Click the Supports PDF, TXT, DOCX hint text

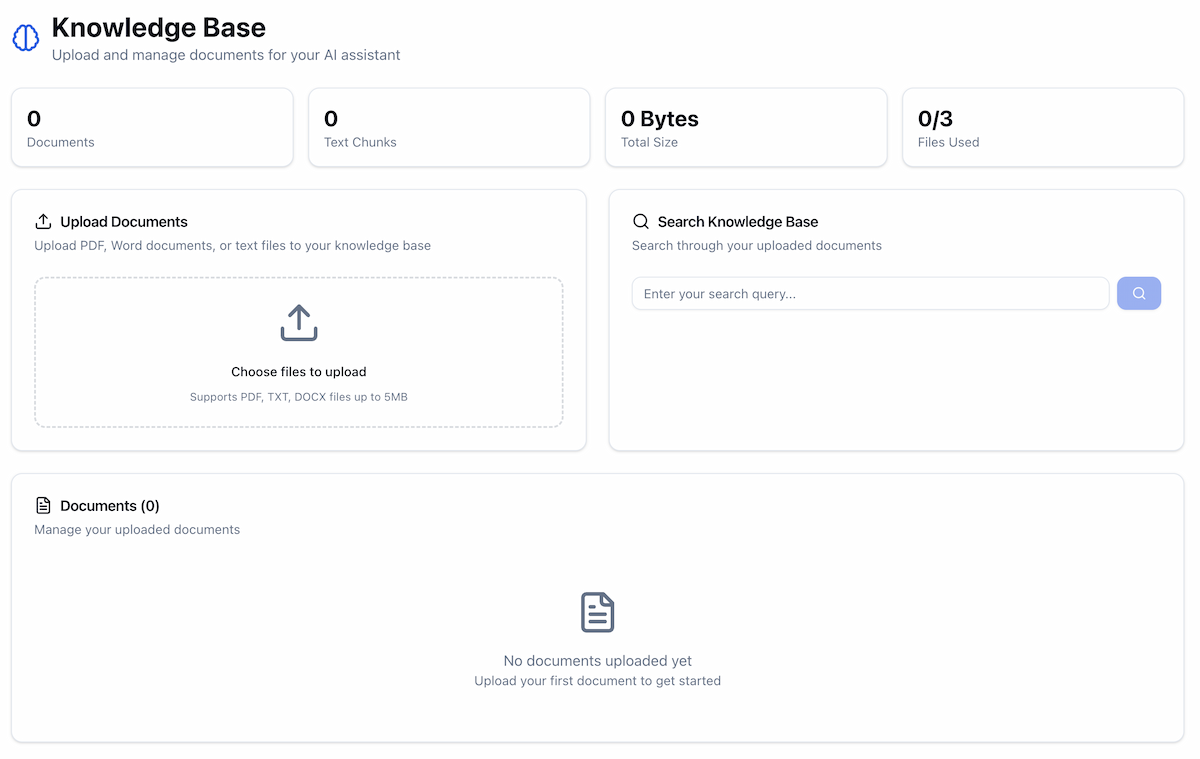point(298,396)
